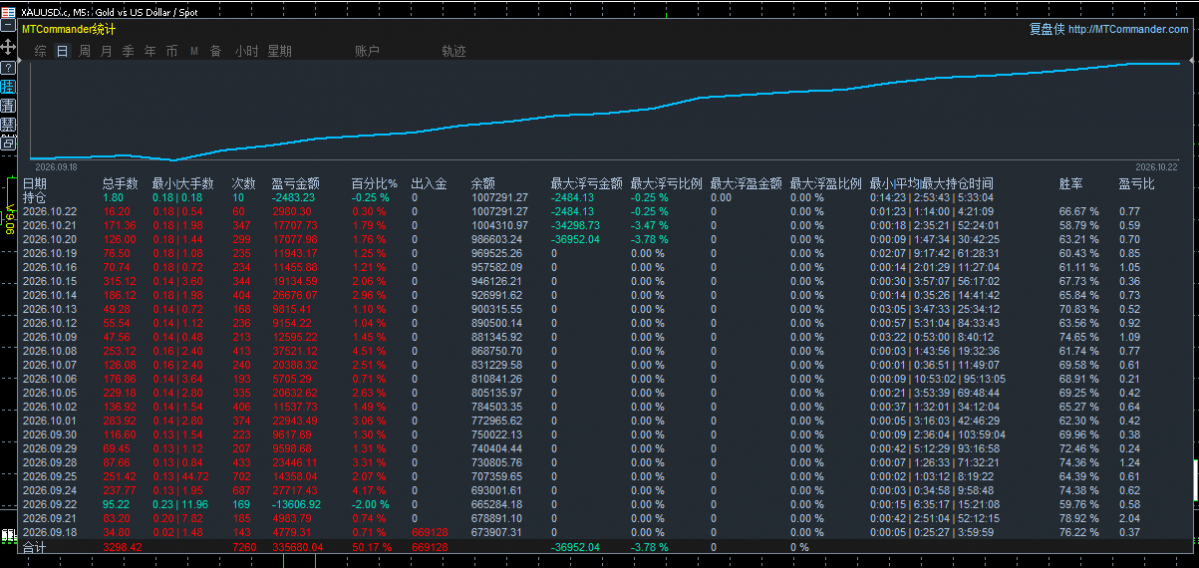Screen dimensions: 1199x568
Task: Click the 百分比% column header
Action: click(x=375, y=183)
